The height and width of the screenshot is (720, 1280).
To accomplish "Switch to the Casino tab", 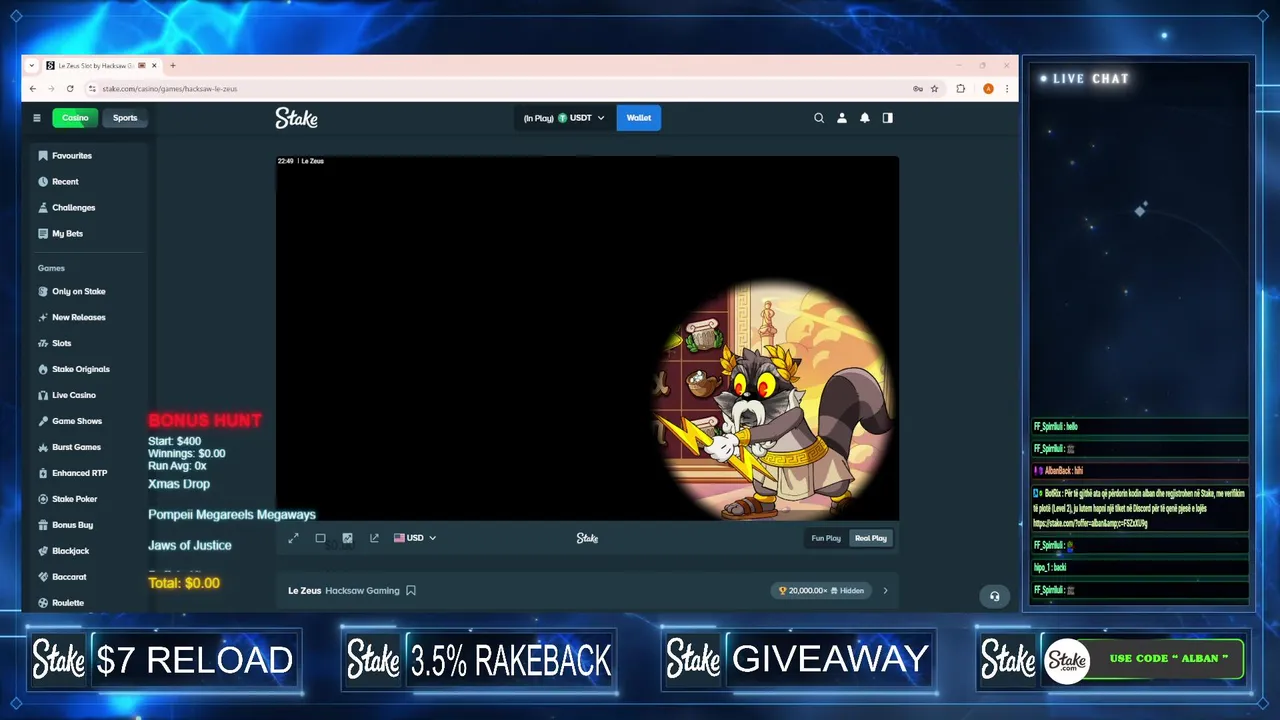I will pyautogui.click(x=75, y=118).
